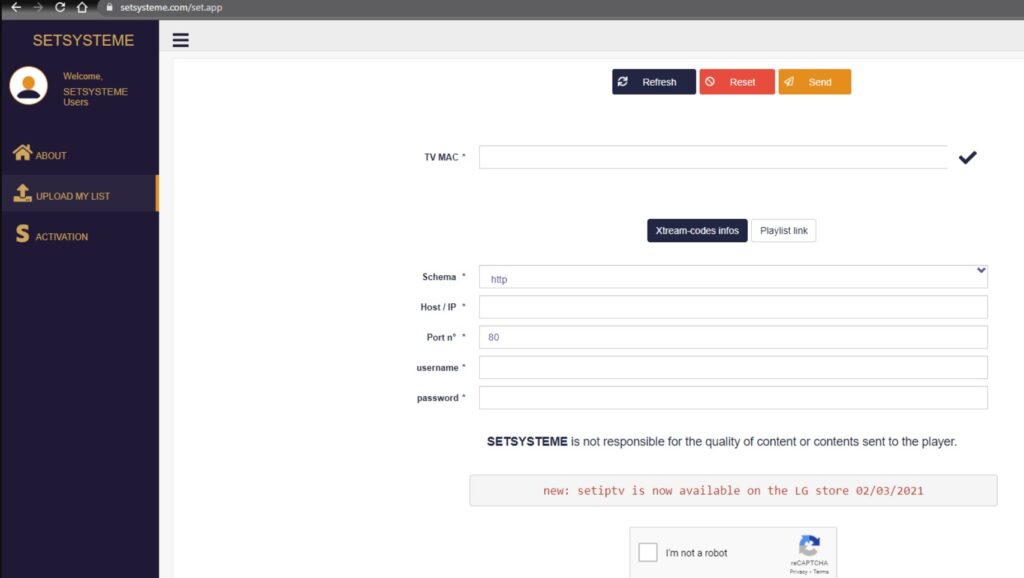Click the checkmark icon beside TV MAC
The width and height of the screenshot is (1024, 578).
tap(967, 157)
